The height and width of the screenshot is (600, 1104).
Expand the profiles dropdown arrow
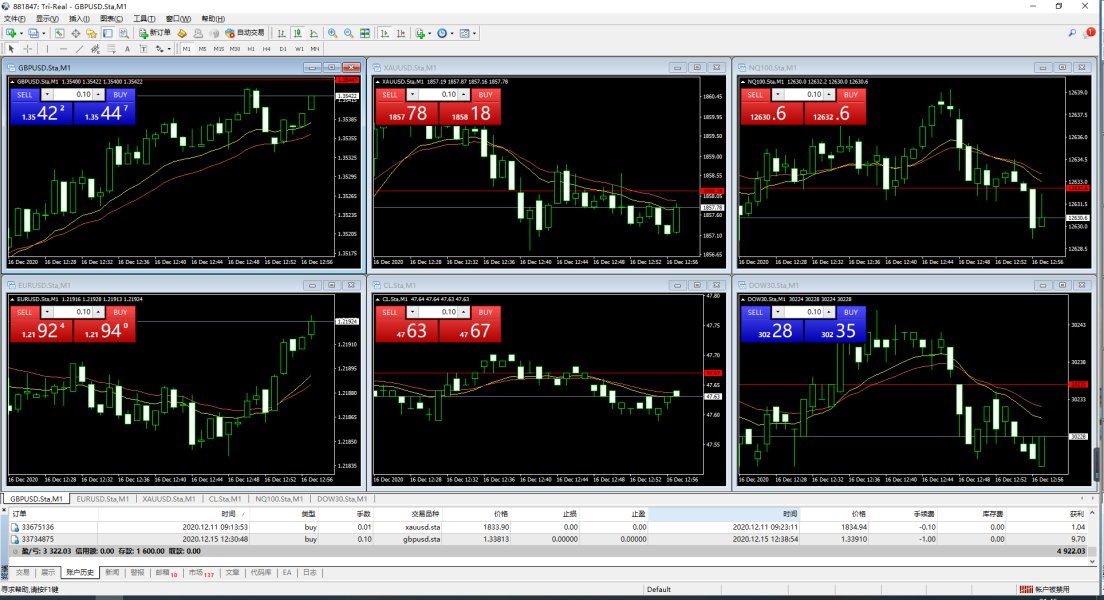[44, 33]
